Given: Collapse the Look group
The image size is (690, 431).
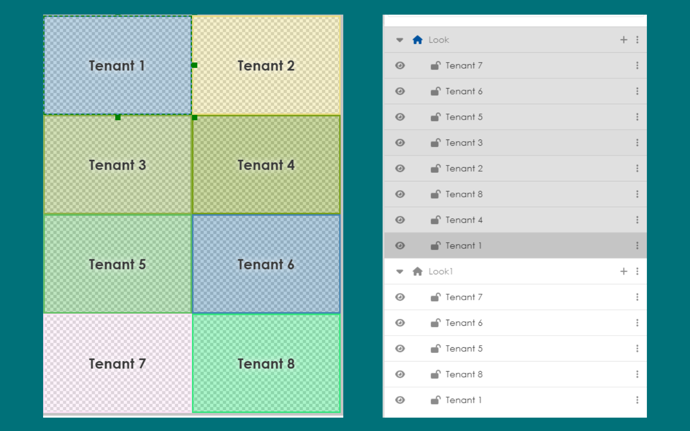Looking at the screenshot, I should point(400,40).
